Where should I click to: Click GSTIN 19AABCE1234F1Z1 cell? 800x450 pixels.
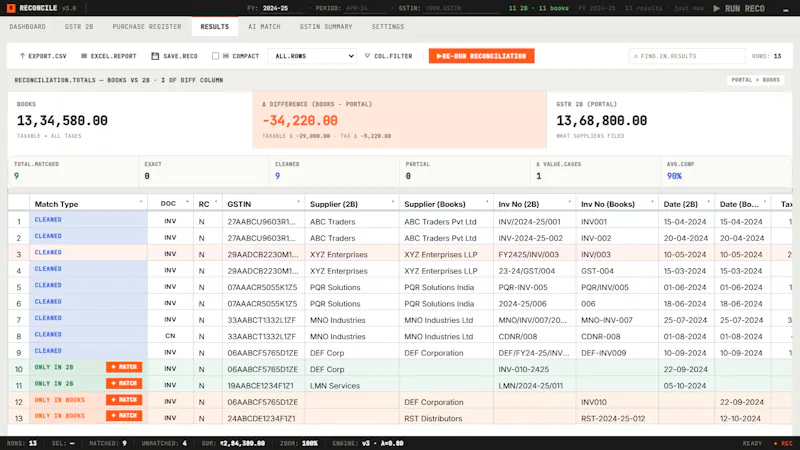pos(263,385)
